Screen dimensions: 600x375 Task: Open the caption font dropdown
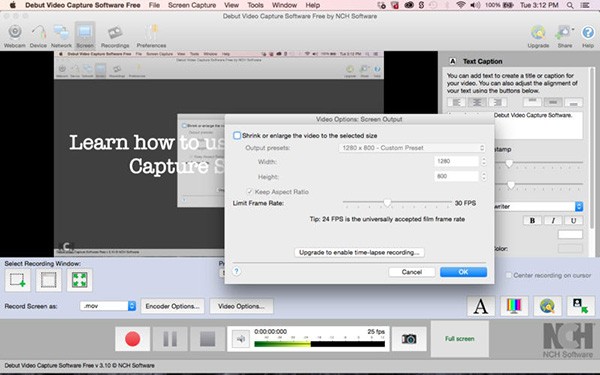tap(540, 206)
